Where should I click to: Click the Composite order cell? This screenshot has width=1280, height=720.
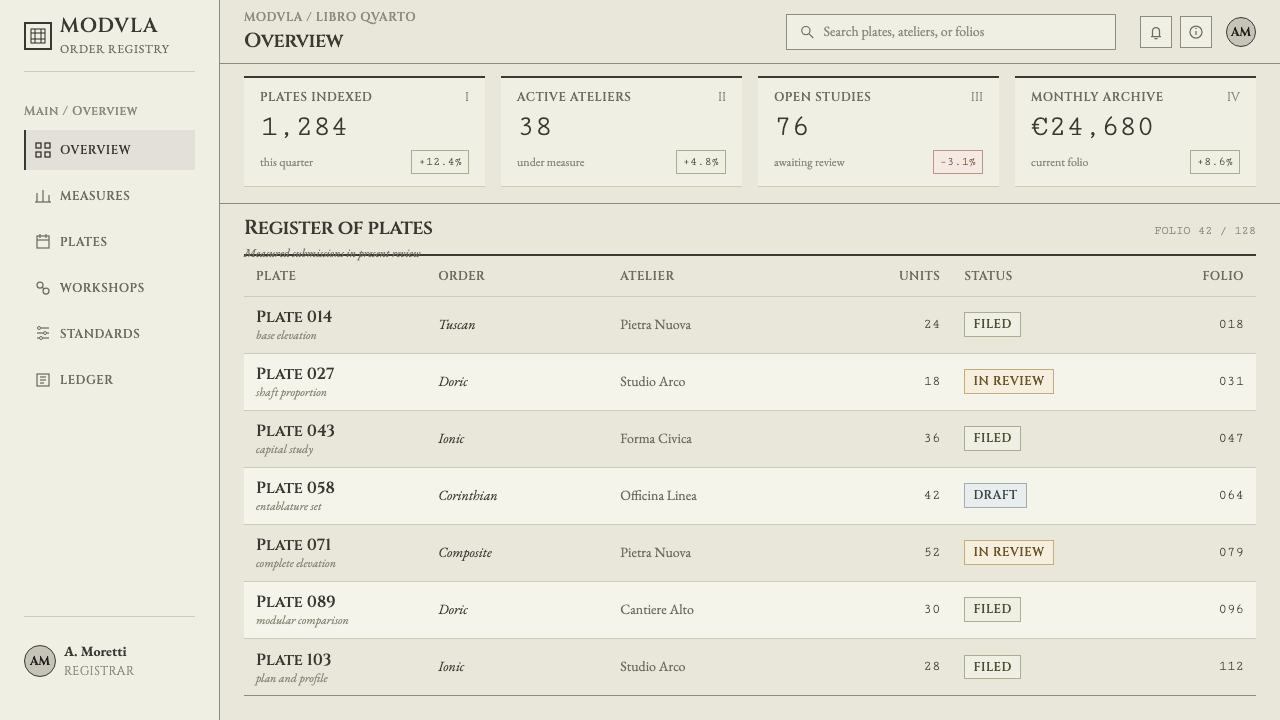[x=464, y=553]
